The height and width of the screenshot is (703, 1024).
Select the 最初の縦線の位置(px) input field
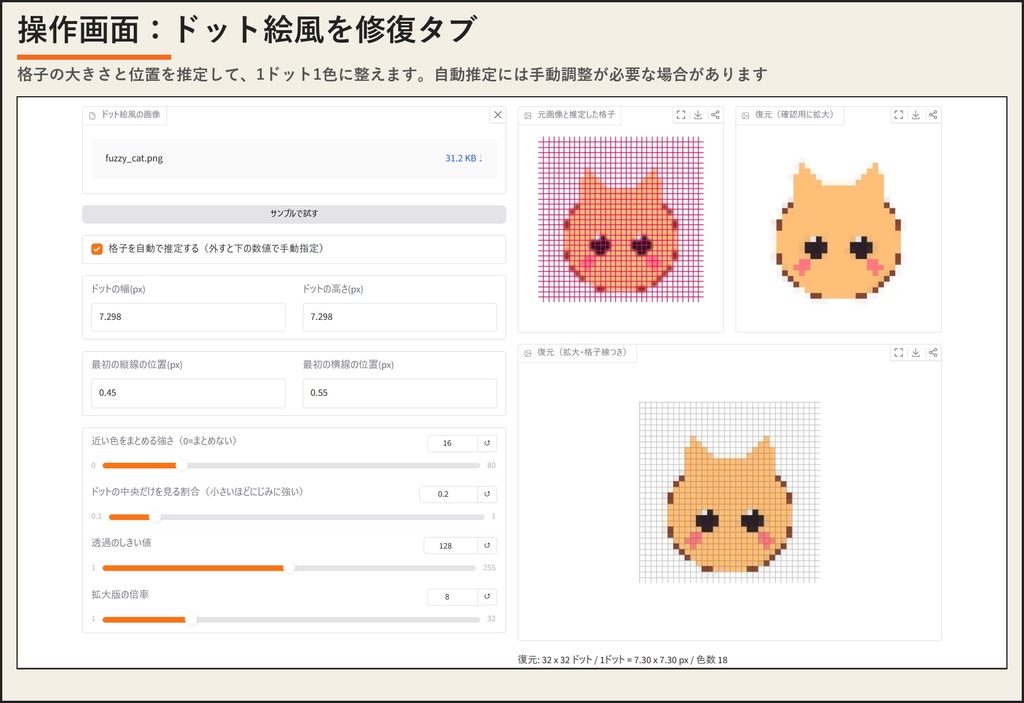(188, 393)
